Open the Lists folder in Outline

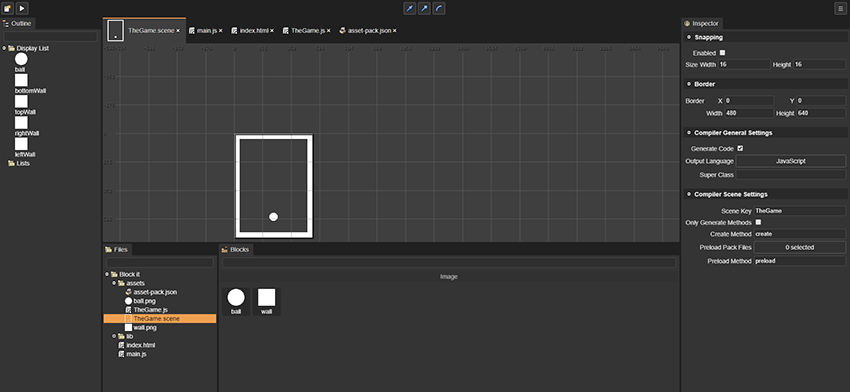pyautogui.click(x=19, y=163)
